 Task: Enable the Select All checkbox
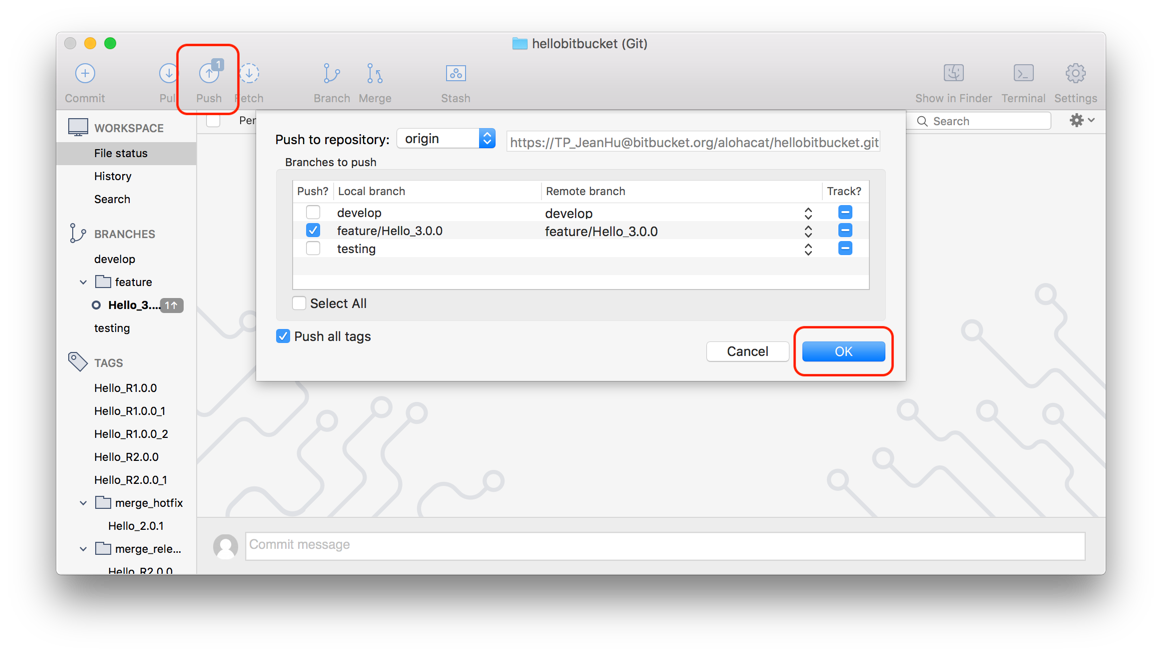tap(299, 303)
